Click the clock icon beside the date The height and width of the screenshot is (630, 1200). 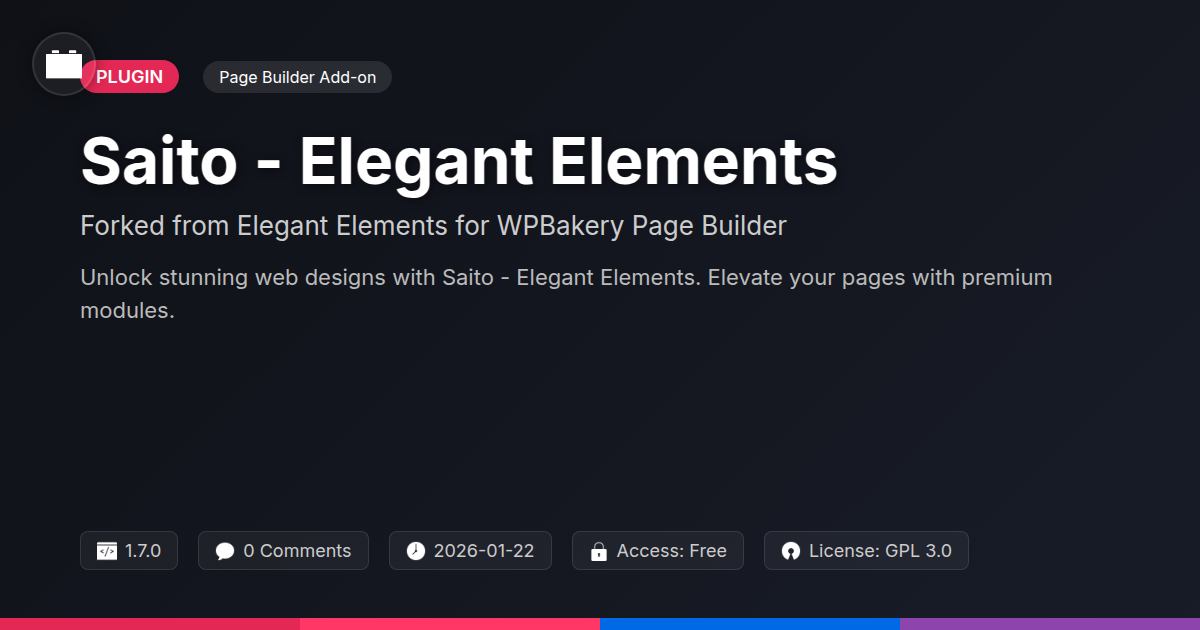(416, 551)
